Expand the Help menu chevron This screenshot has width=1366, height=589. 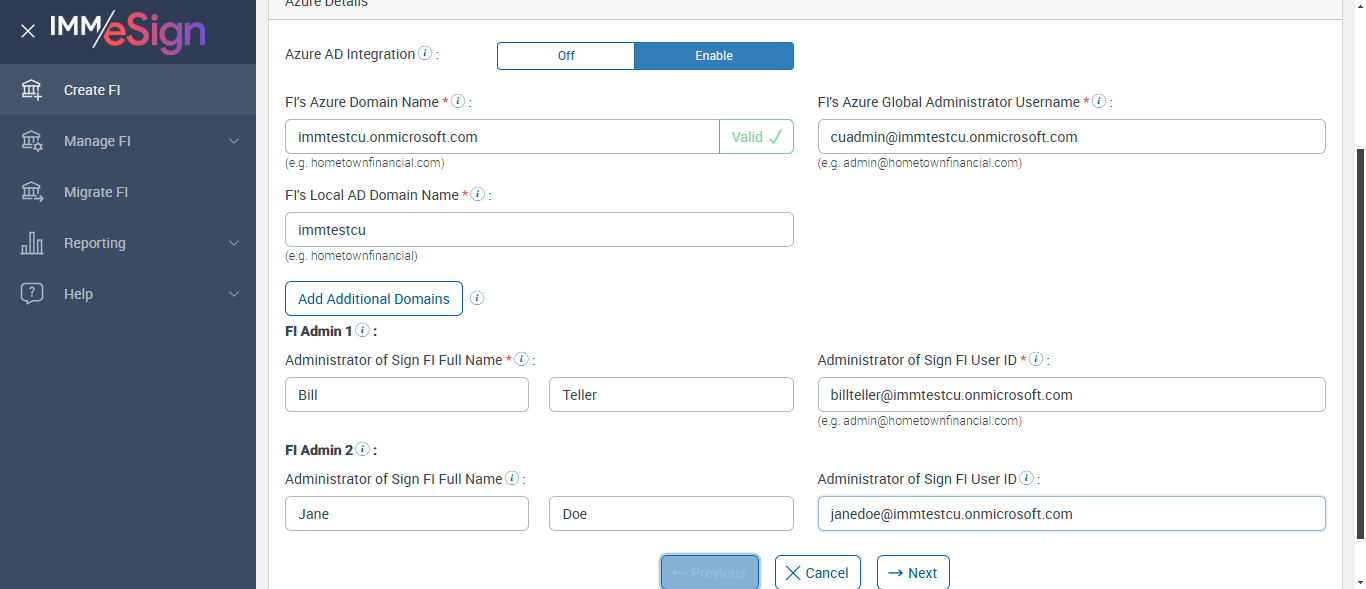tap(234, 294)
